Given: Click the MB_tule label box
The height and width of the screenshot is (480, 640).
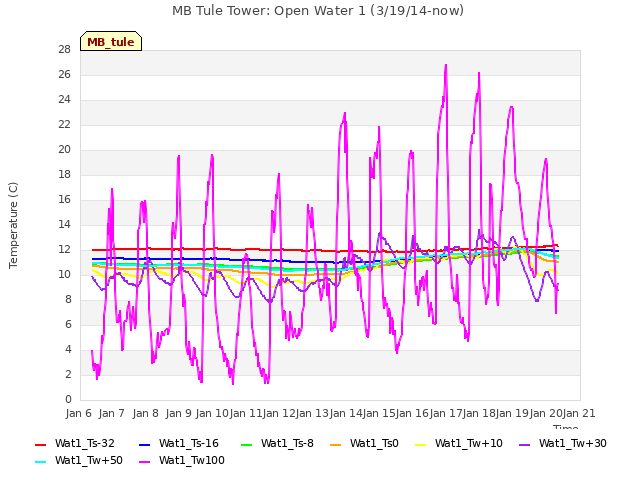Looking at the screenshot, I should (x=111, y=41).
